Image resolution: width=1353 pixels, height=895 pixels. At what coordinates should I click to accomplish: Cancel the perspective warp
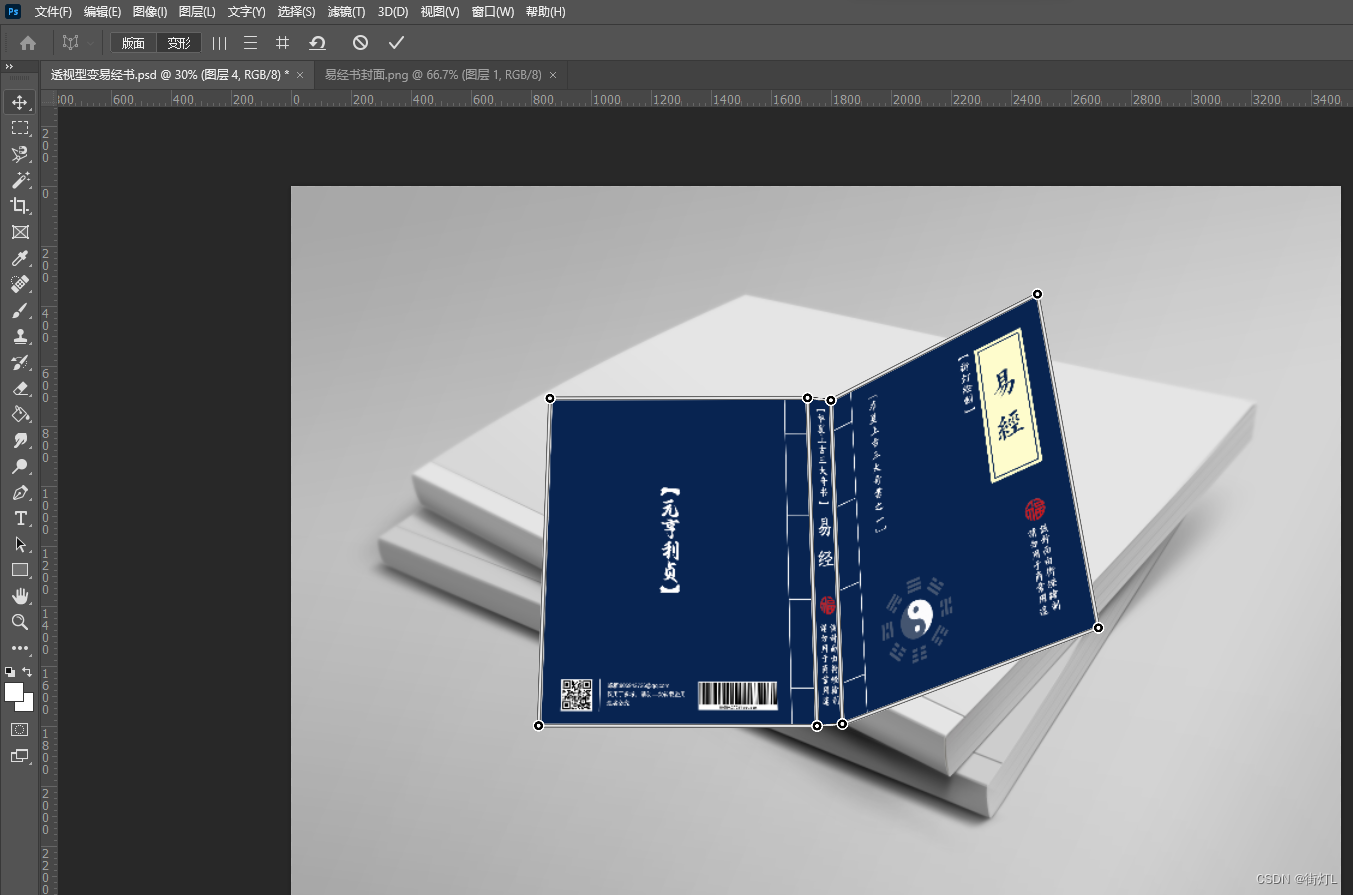coord(360,43)
